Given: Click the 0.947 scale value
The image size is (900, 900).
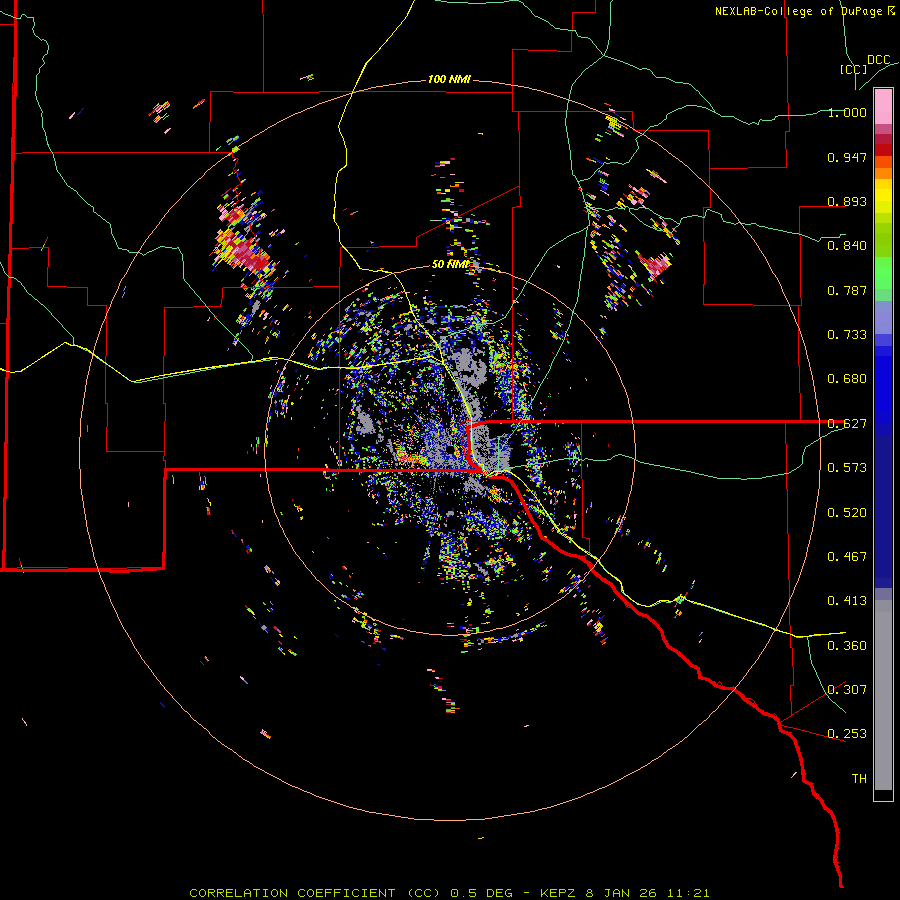Looking at the screenshot, I should pos(847,157).
